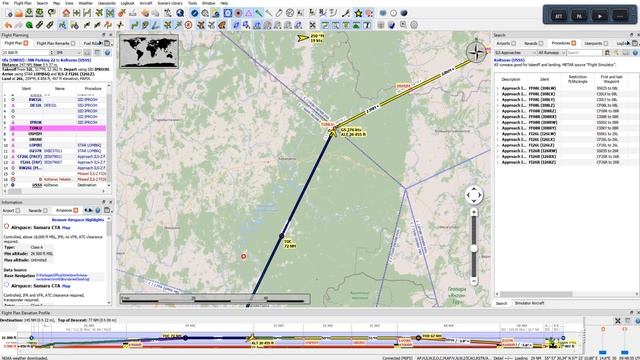This screenshot has width=640, height=360.
Task: Click right blue slider in elevation profile
Action: 624,352
